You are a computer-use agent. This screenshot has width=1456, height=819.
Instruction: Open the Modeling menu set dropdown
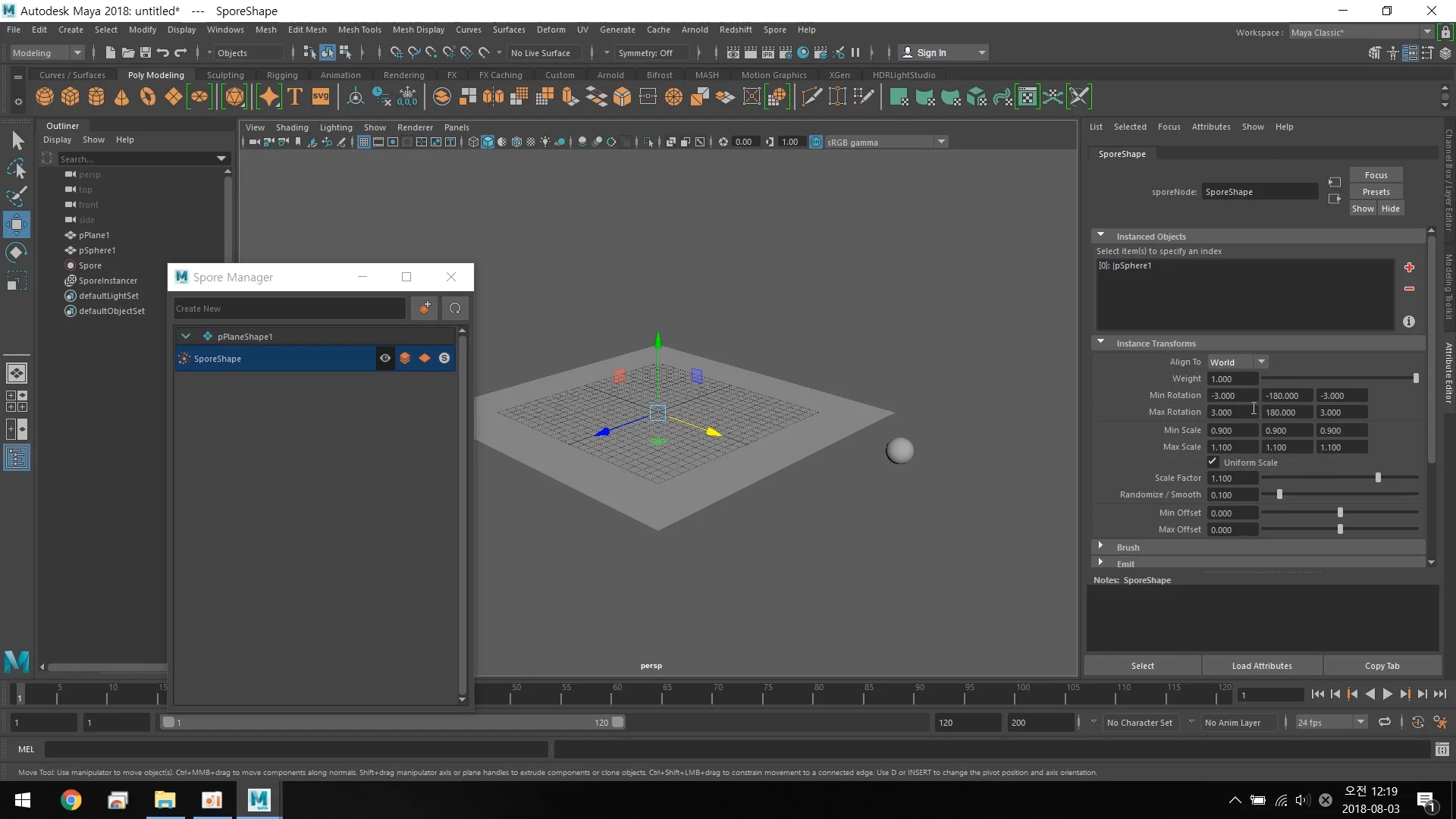pos(46,52)
